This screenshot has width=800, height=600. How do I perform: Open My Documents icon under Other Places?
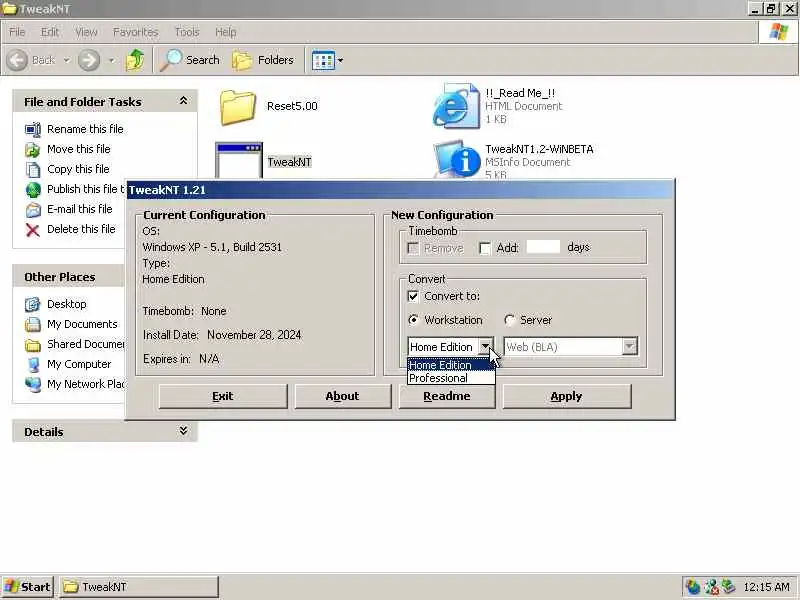tap(33, 324)
